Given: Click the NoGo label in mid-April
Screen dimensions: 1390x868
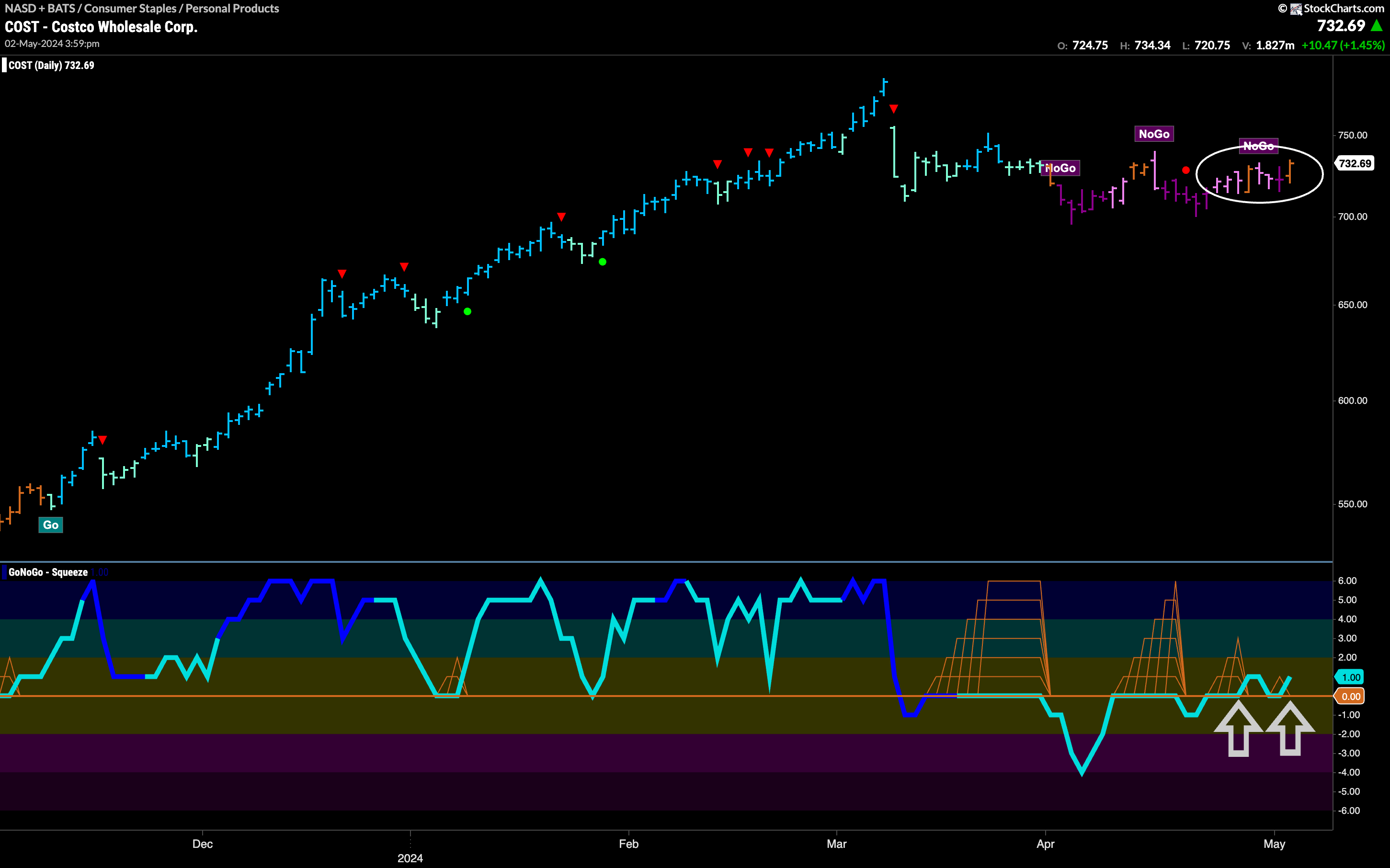Looking at the screenshot, I should click(1154, 134).
